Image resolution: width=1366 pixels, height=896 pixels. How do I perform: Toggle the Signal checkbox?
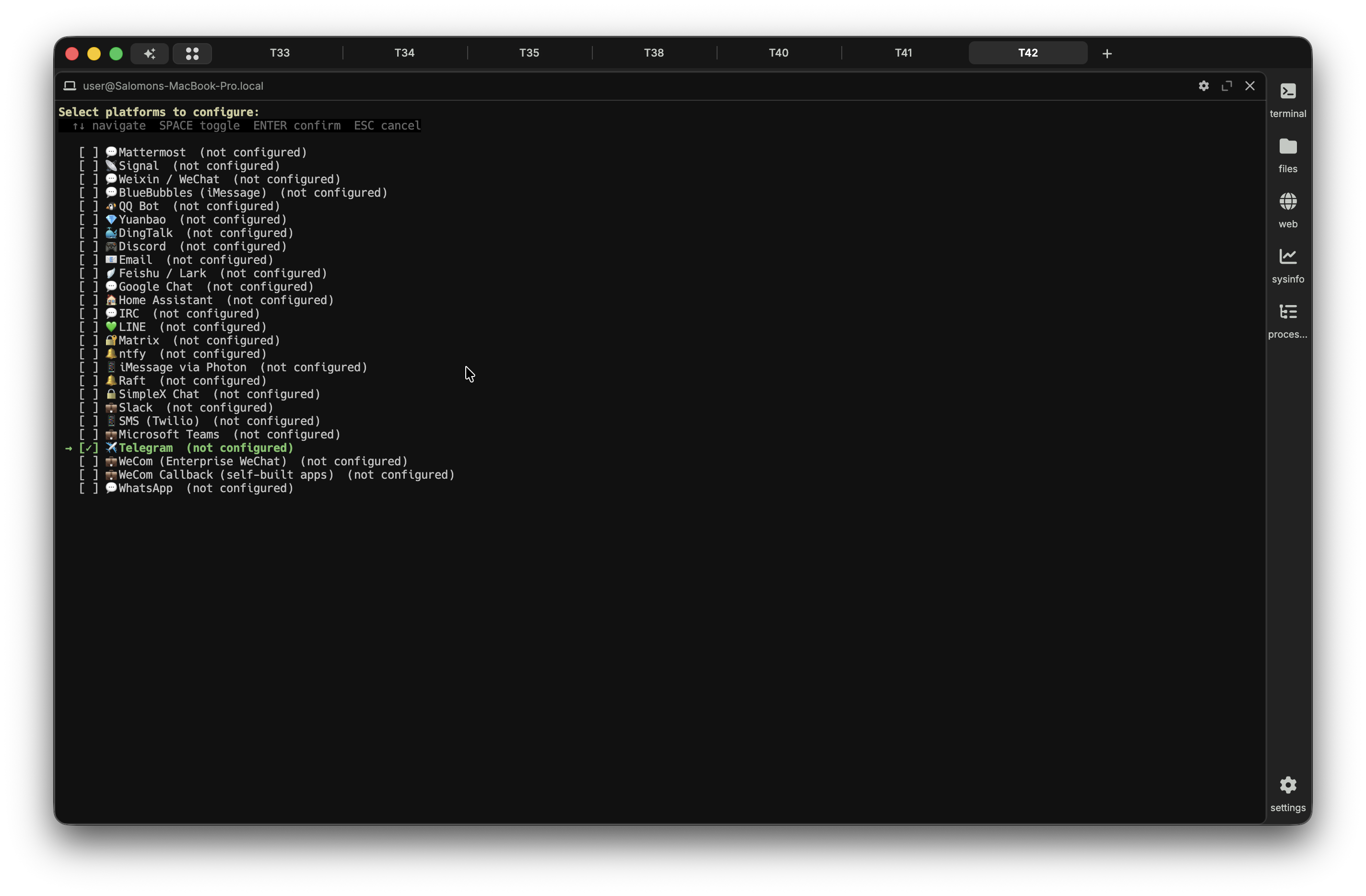click(88, 166)
